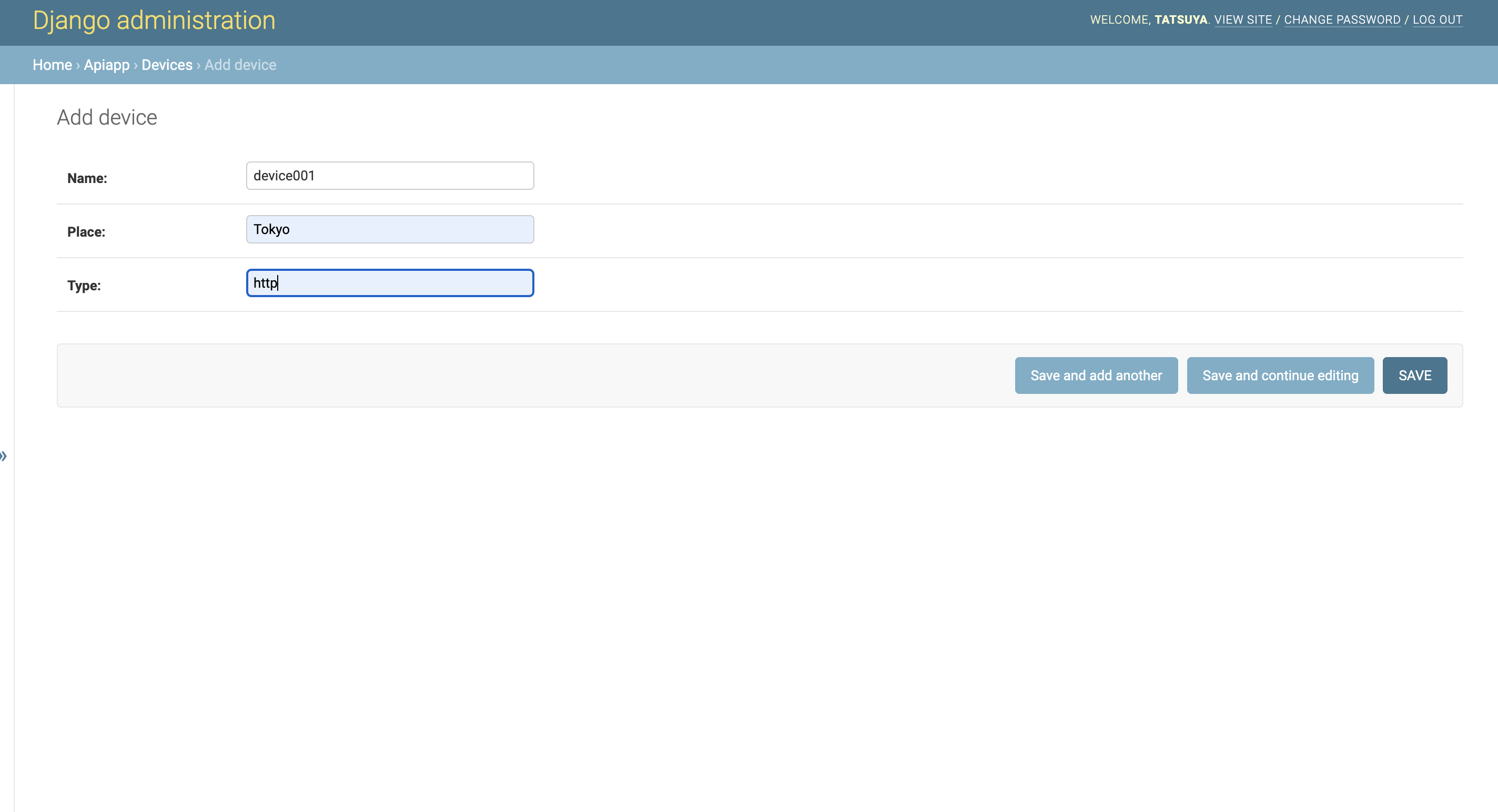Open the VIEW SITE link
This screenshot has width=1498, height=812.
[x=1243, y=20]
